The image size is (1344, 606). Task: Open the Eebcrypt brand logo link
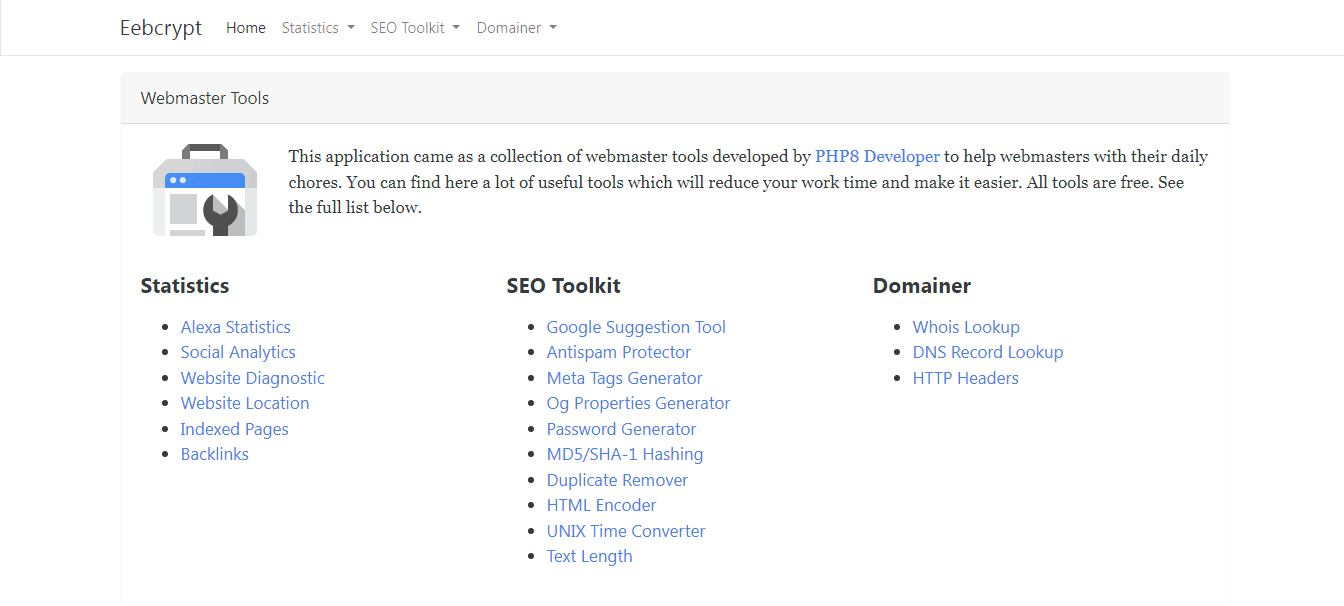[x=161, y=28]
